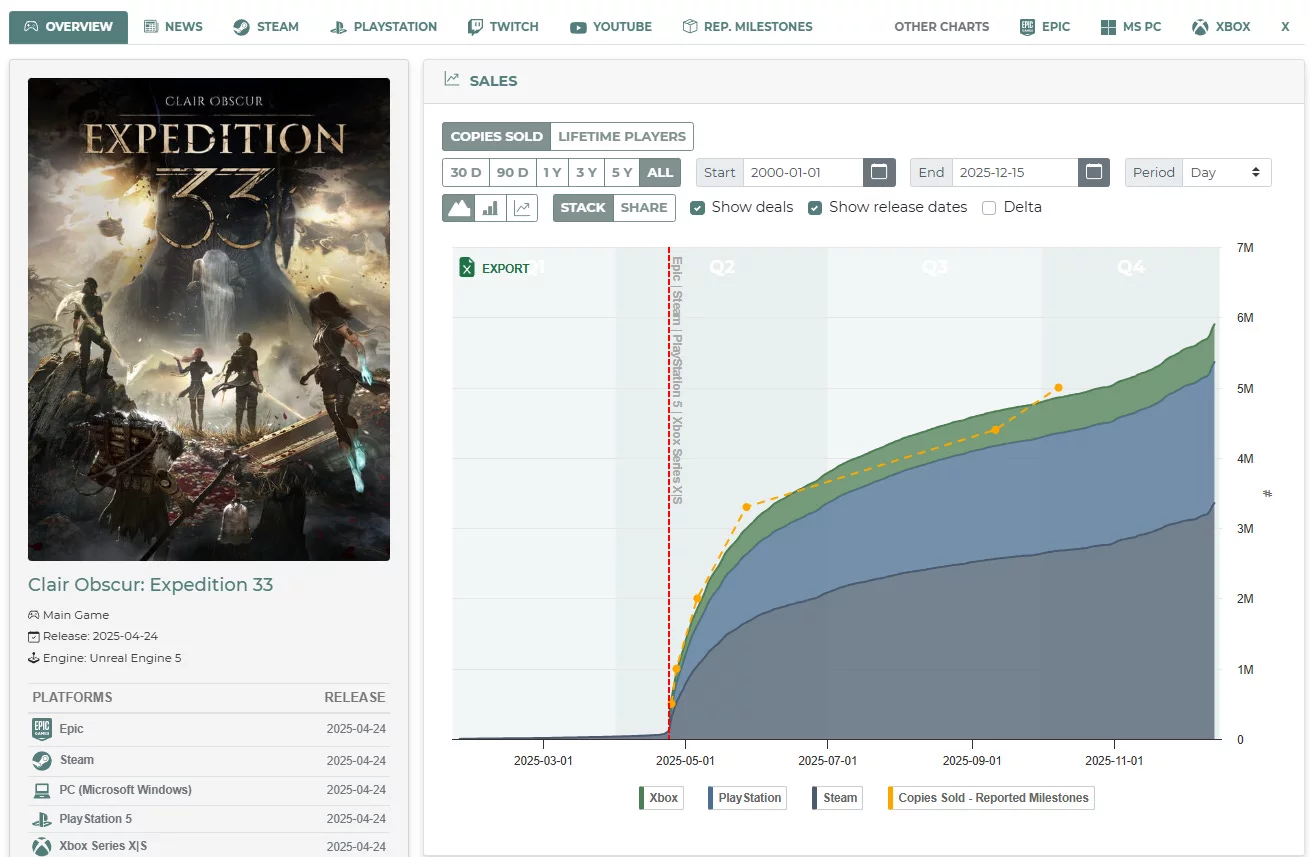This screenshot has width=1310, height=857.
Task: Select the line chart type icon
Action: [x=521, y=208]
